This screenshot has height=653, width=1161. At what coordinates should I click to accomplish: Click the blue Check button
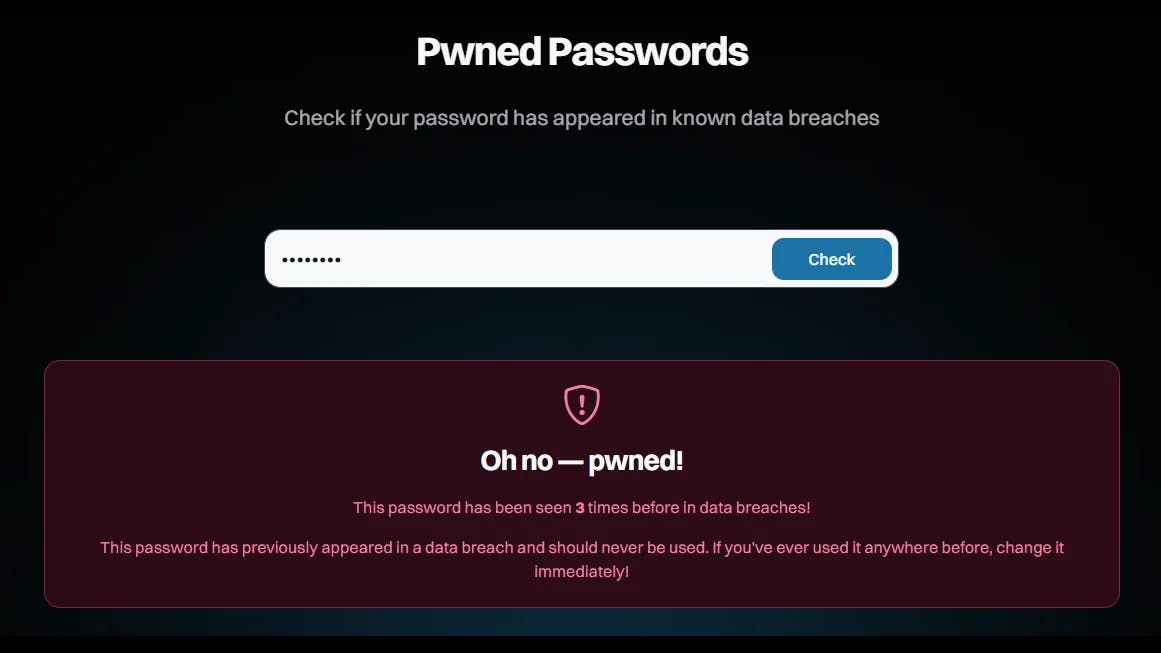(831, 259)
